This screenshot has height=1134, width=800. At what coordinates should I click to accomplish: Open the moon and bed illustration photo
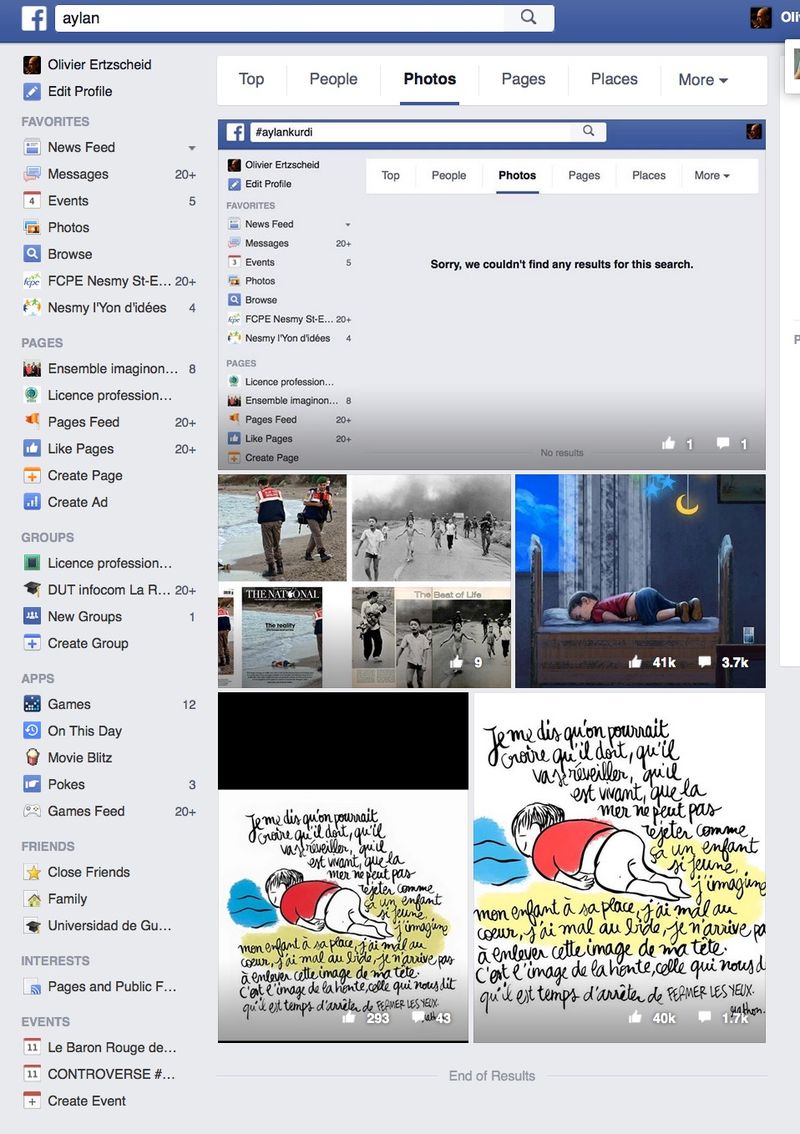click(x=640, y=580)
